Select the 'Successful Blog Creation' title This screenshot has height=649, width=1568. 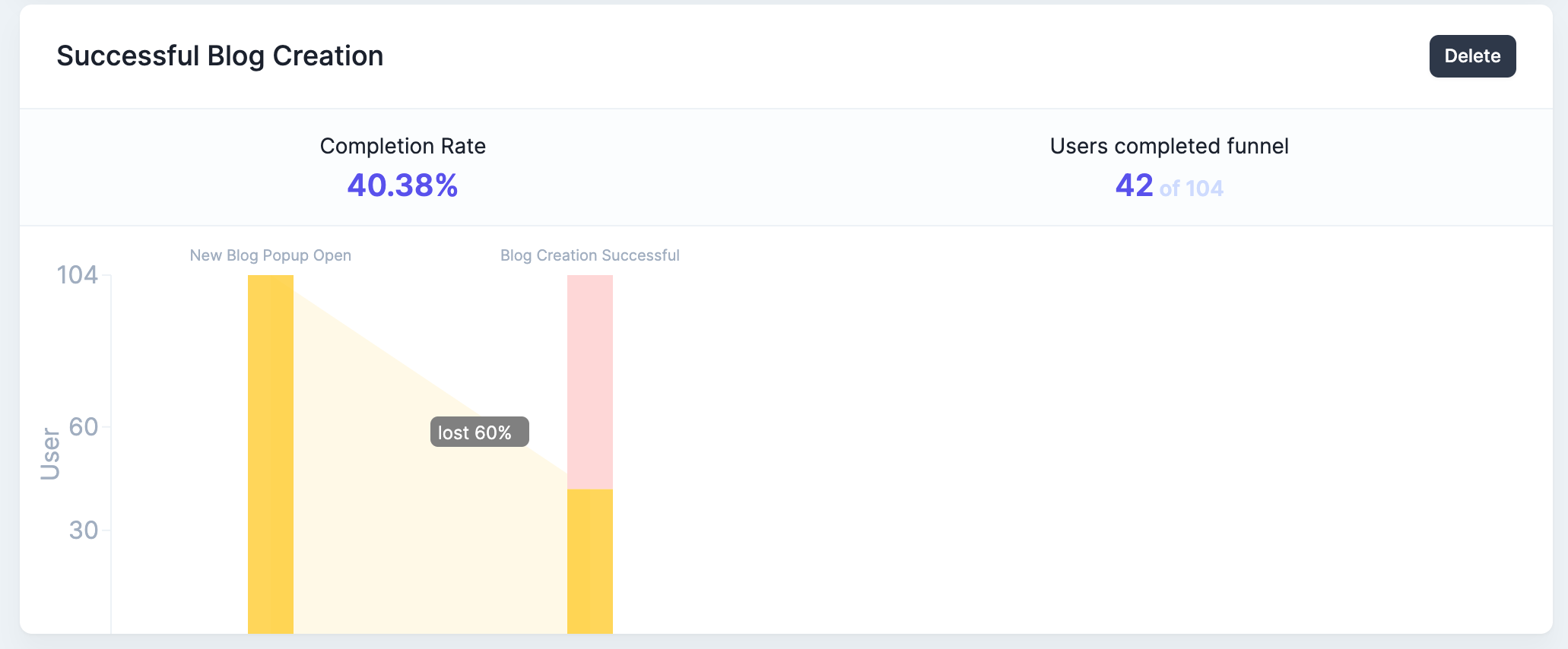pos(220,56)
